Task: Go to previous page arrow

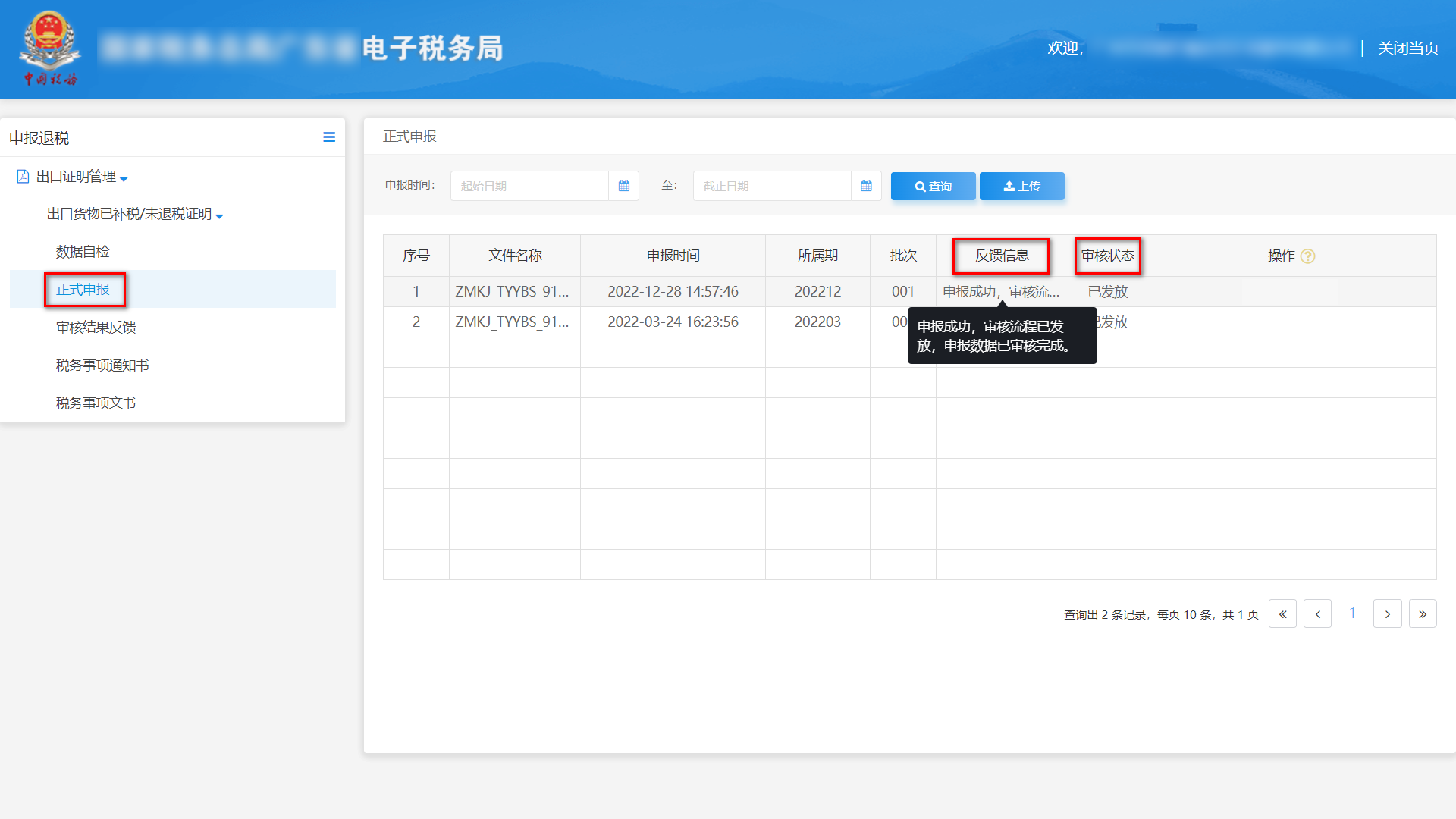Action: (1317, 613)
